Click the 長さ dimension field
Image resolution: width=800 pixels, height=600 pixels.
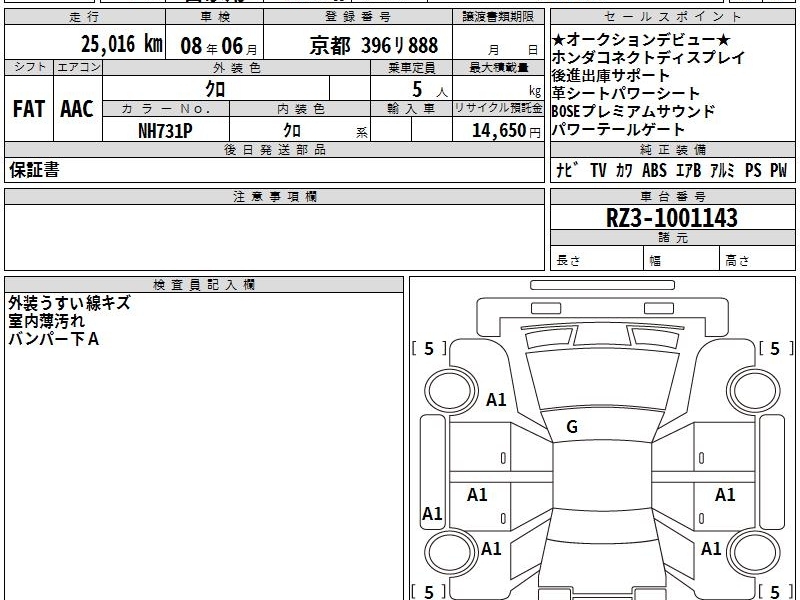[x=597, y=260]
